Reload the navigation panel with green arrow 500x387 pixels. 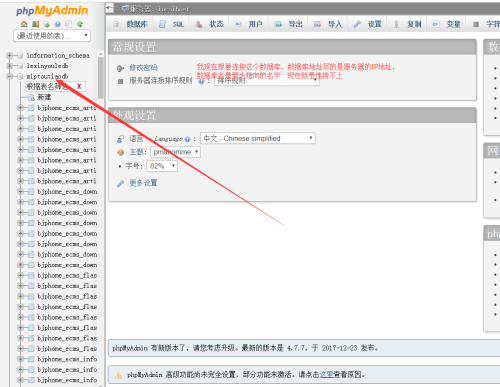(x=80, y=24)
